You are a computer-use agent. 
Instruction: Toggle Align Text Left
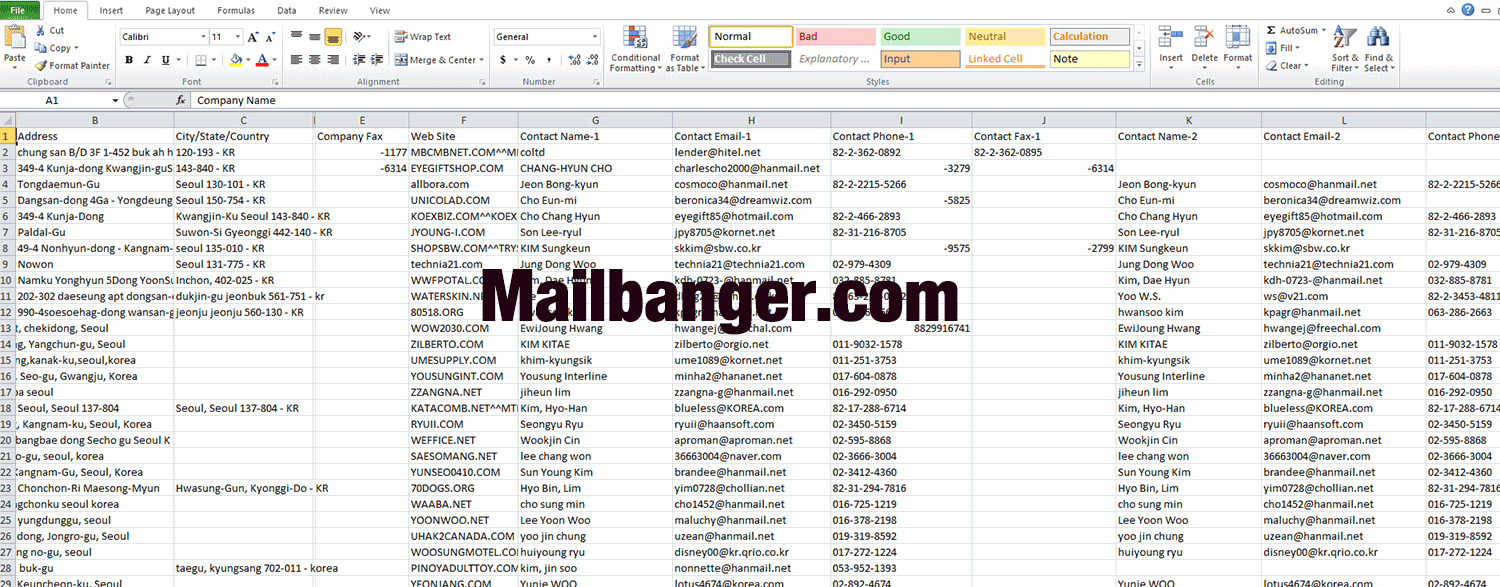tap(296, 60)
